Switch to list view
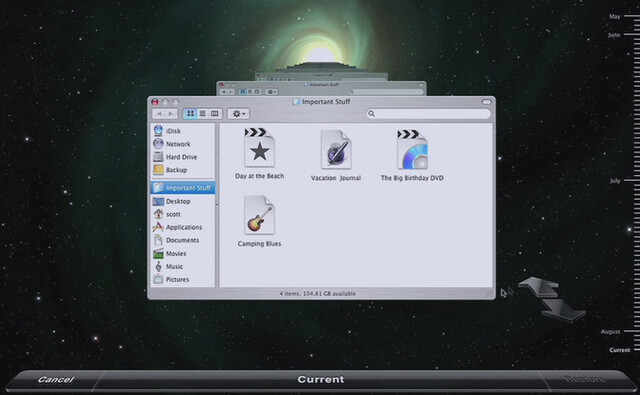This screenshot has width=640, height=395. (x=202, y=113)
